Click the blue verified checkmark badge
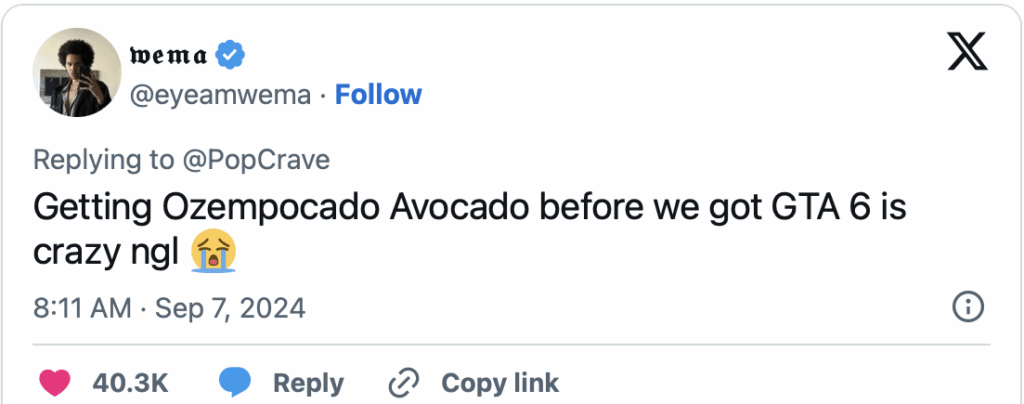Screen dimensions: 1024x404 229,56
